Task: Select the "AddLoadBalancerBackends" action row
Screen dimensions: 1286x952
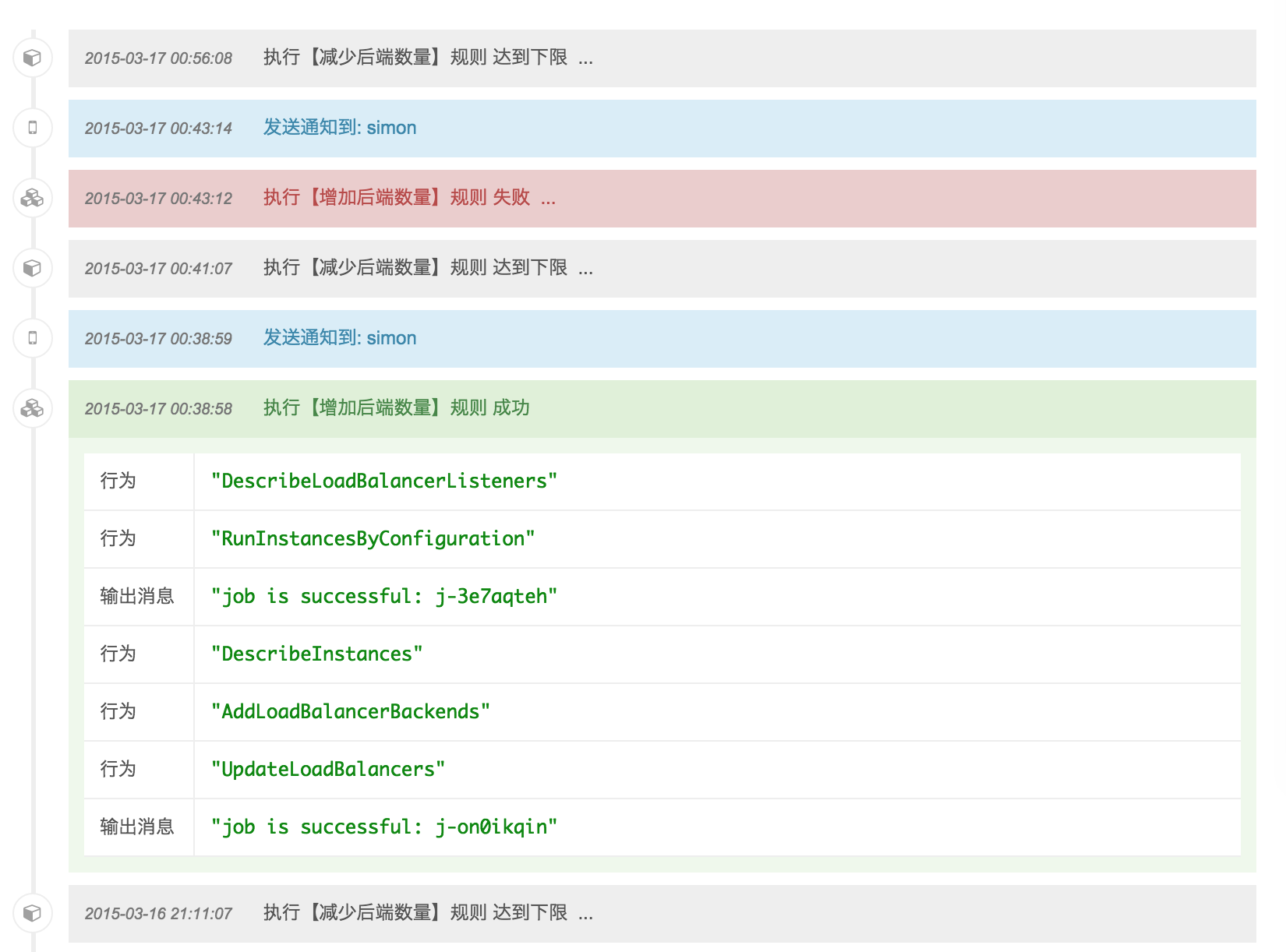Action: pyautogui.click(x=350, y=712)
